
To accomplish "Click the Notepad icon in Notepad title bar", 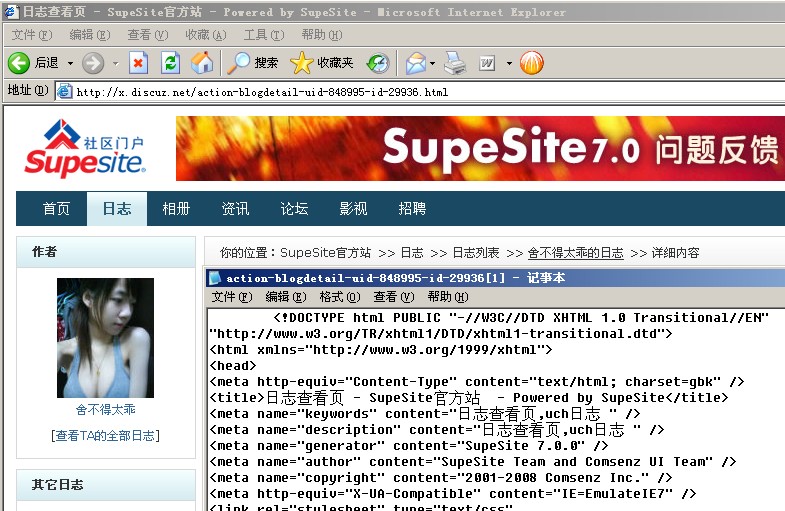I will click(x=215, y=278).
